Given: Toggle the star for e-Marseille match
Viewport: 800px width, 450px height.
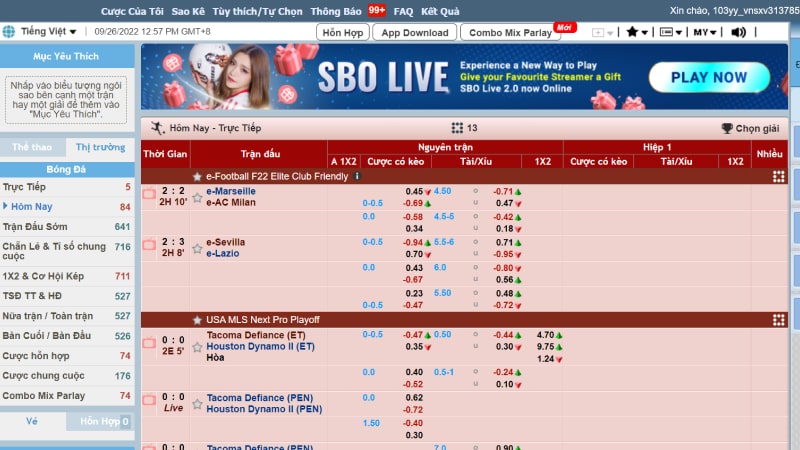Looking at the screenshot, I should [197, 197].
